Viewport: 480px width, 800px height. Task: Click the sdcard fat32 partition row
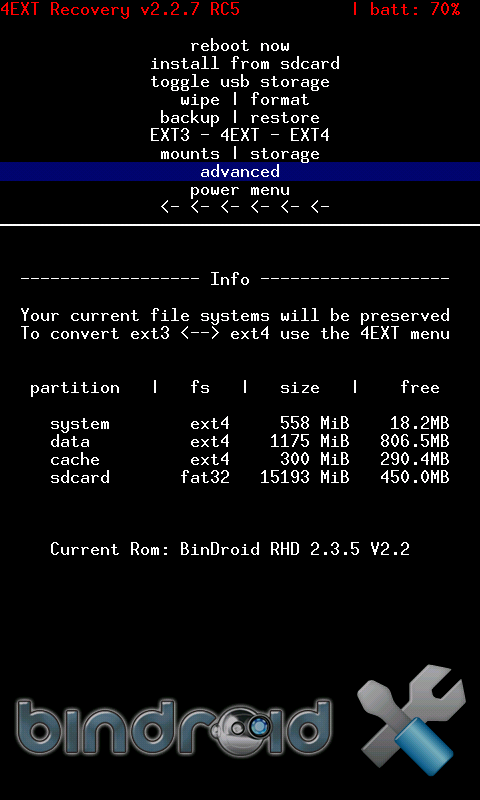[x=249, y=478]
